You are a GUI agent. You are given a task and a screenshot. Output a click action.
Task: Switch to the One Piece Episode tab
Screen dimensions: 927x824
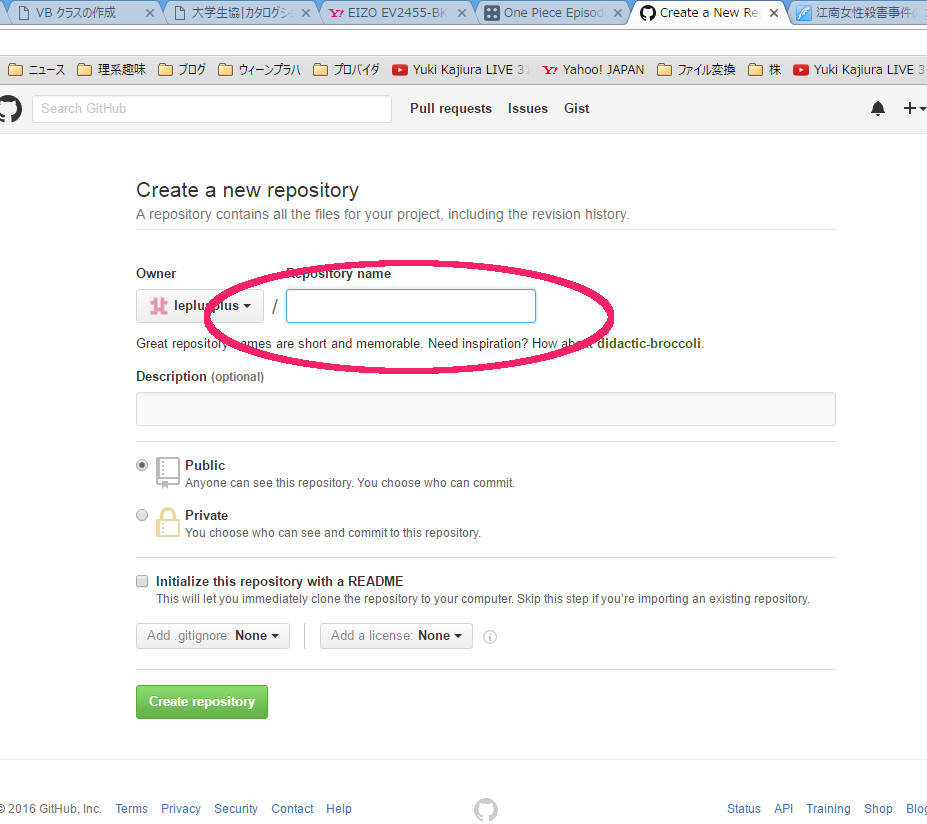(x=553, y=13)
